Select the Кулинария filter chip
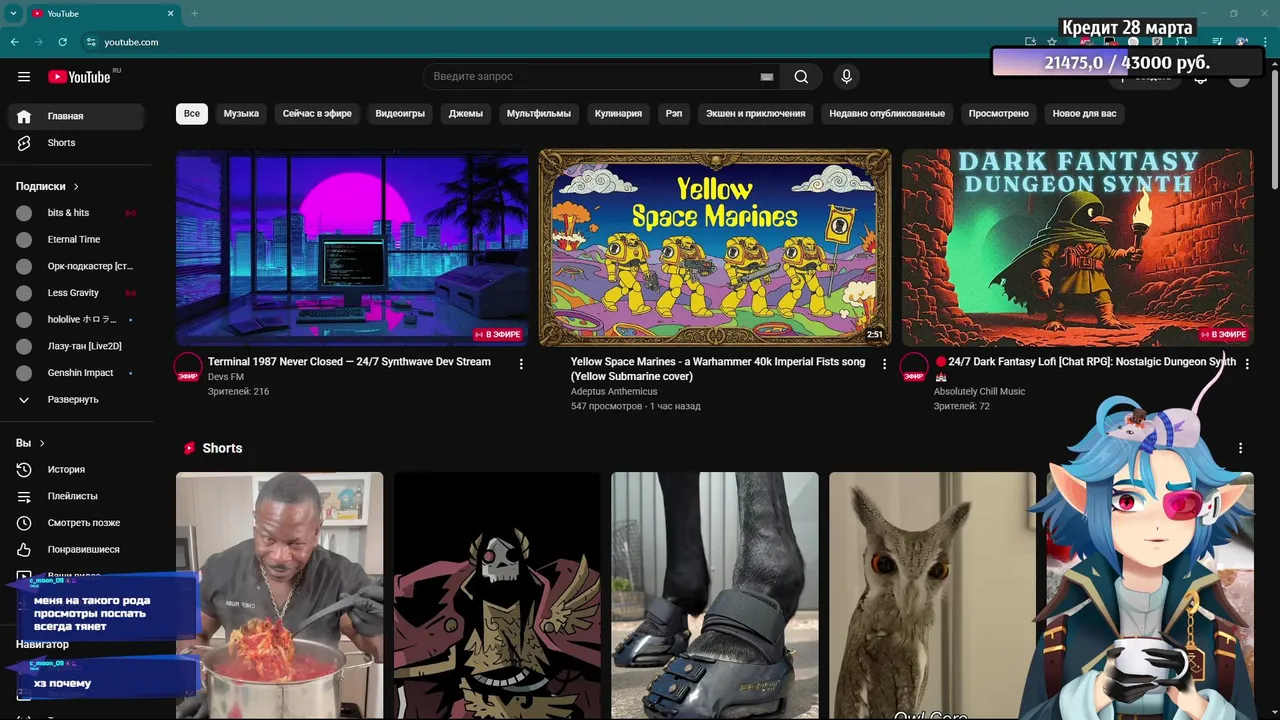The image size is (1280, 720). pos(619,113)
